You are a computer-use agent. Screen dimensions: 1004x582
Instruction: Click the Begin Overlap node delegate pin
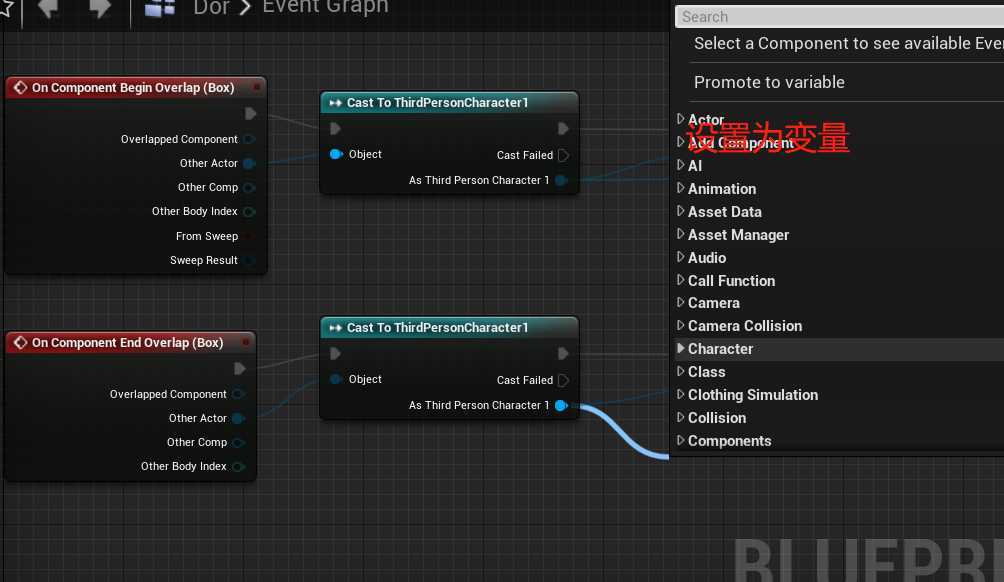(257, 87)
